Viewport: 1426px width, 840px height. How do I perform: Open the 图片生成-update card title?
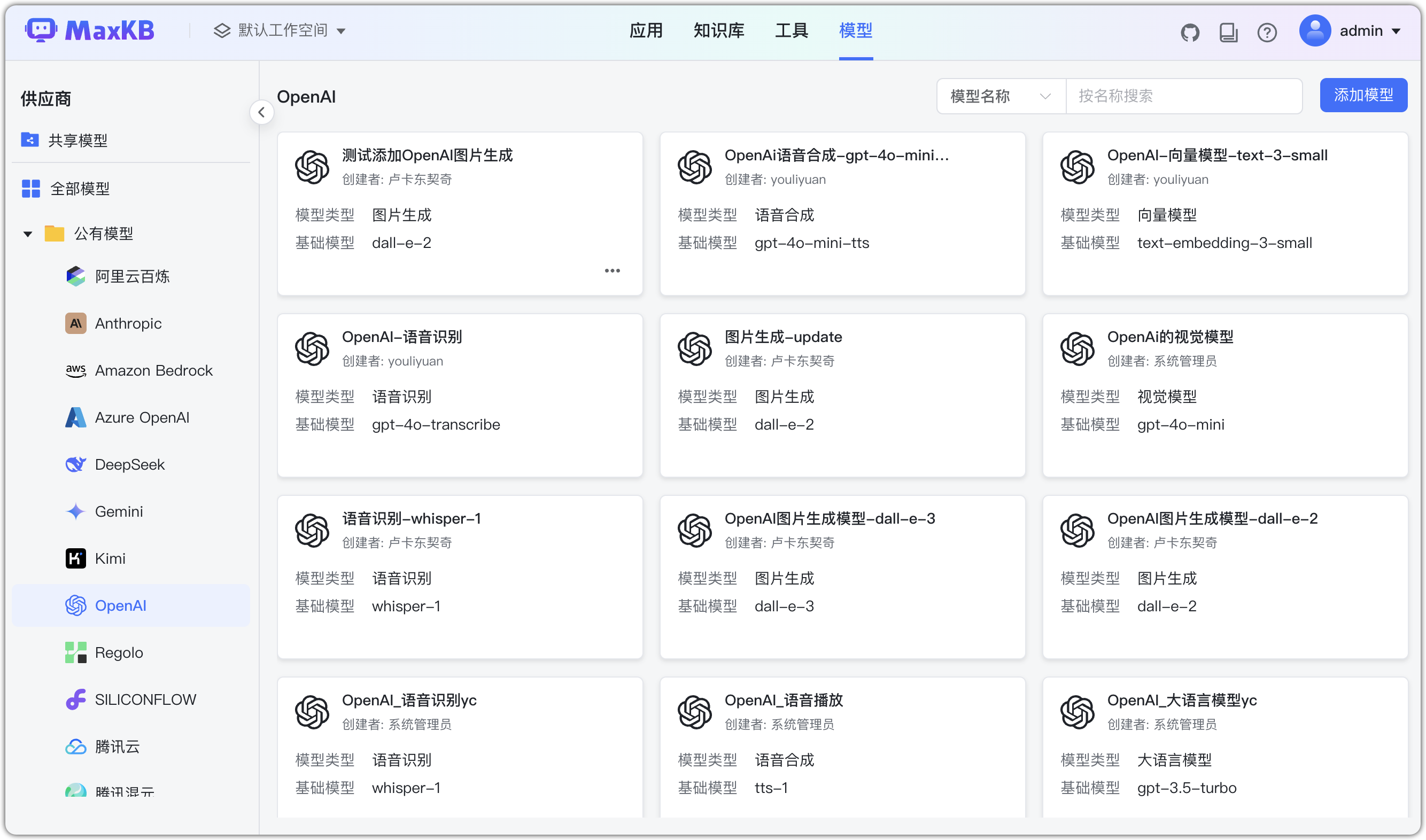(783, 337)
